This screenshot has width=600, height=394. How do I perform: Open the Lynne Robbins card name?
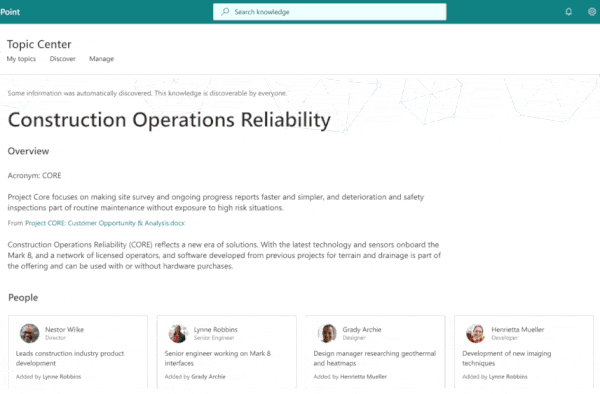[215, 329]
